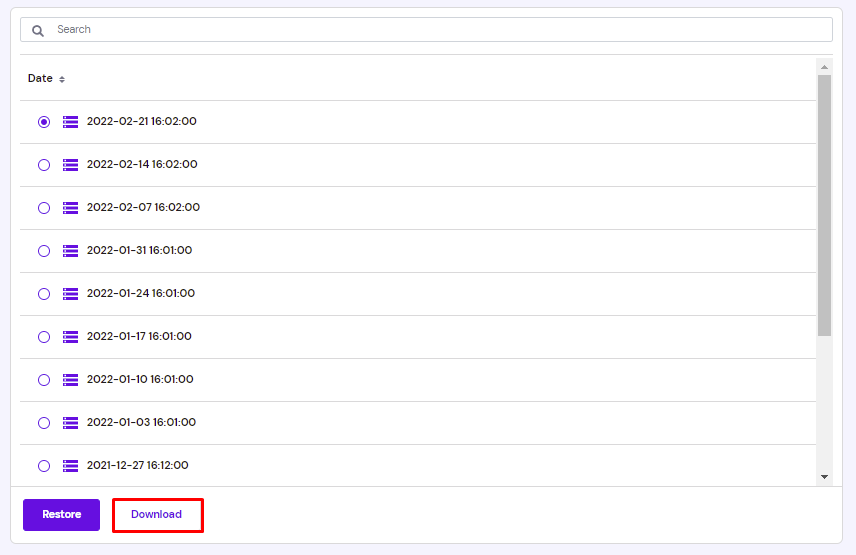Click the Date column header
Image resolution: width=856 pixels, height=555 pixels.
pyautogui.click(x=40, y=79)
